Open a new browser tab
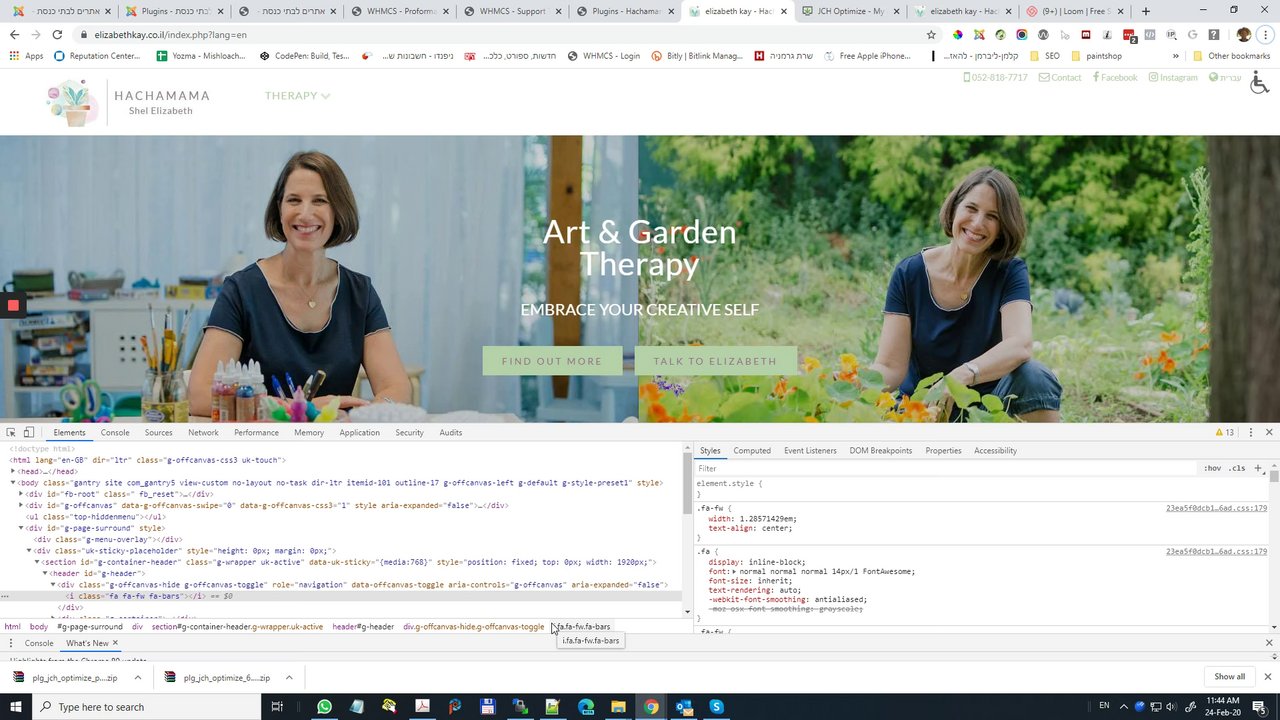The image size is (1280, 720). pos(1145,11)
